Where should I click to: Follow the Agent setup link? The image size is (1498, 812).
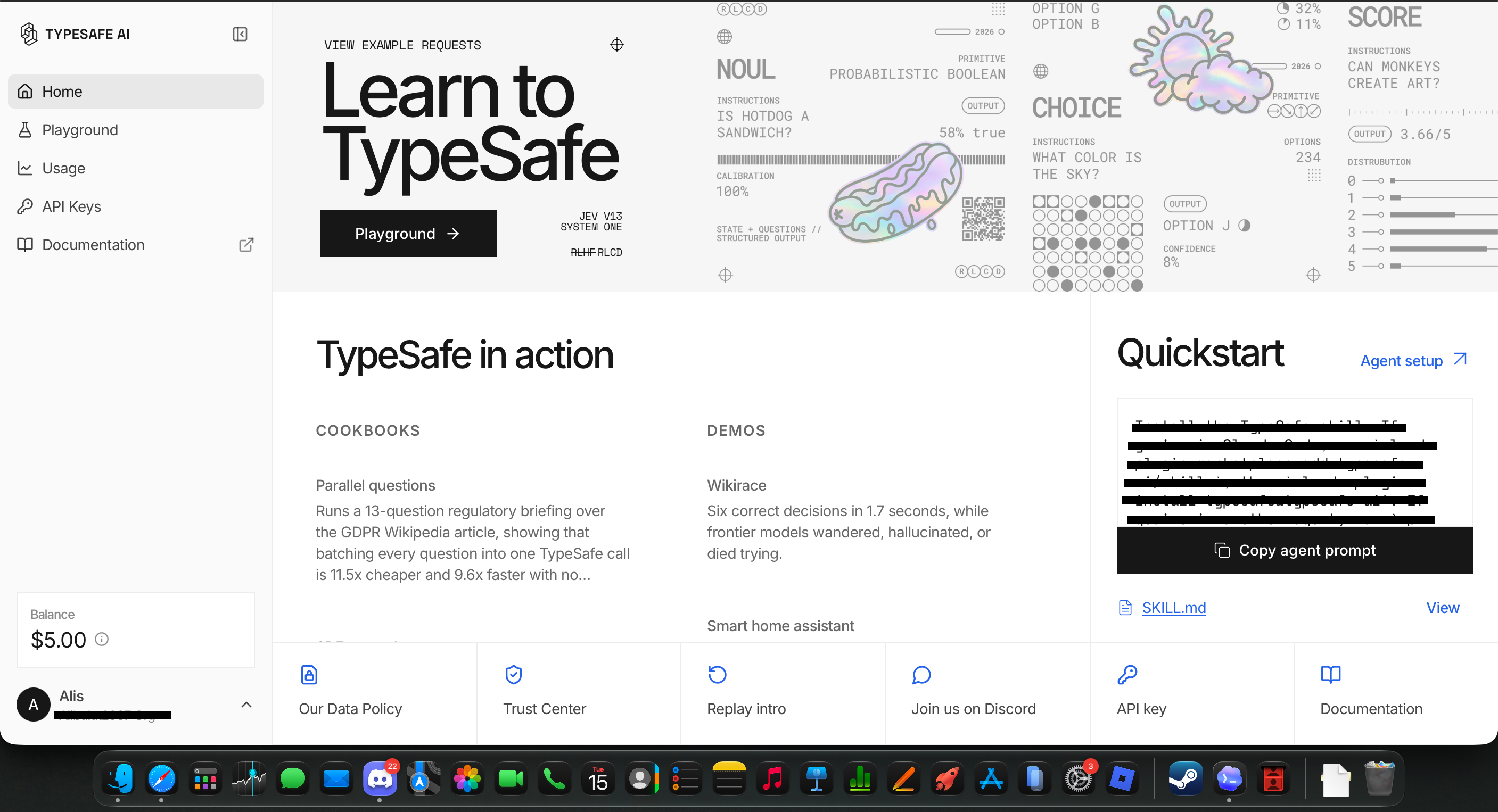tap(1413, 360)
